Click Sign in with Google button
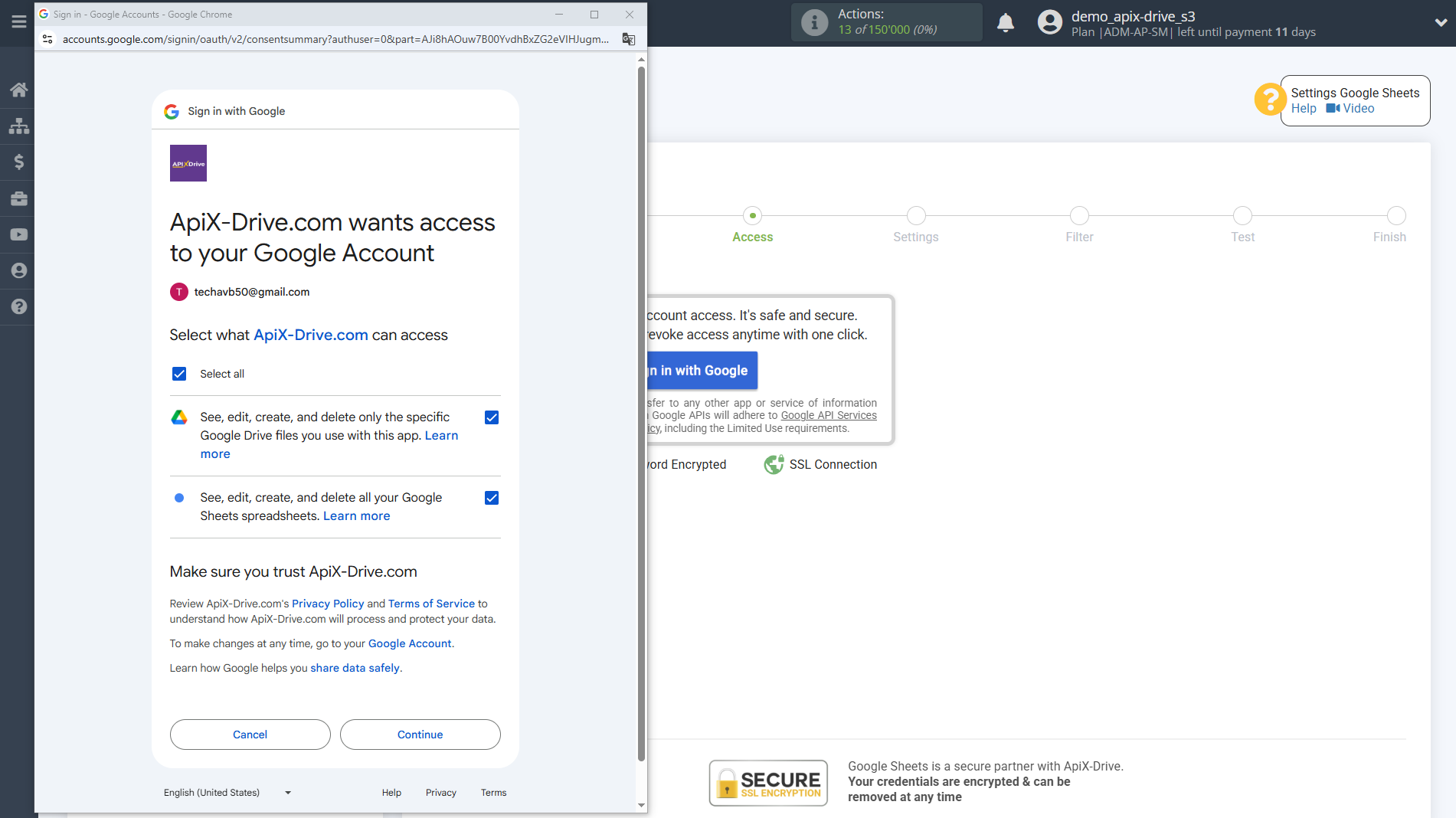The height and width of the screenshot is (818, 1456). click(x=702, y=371)
